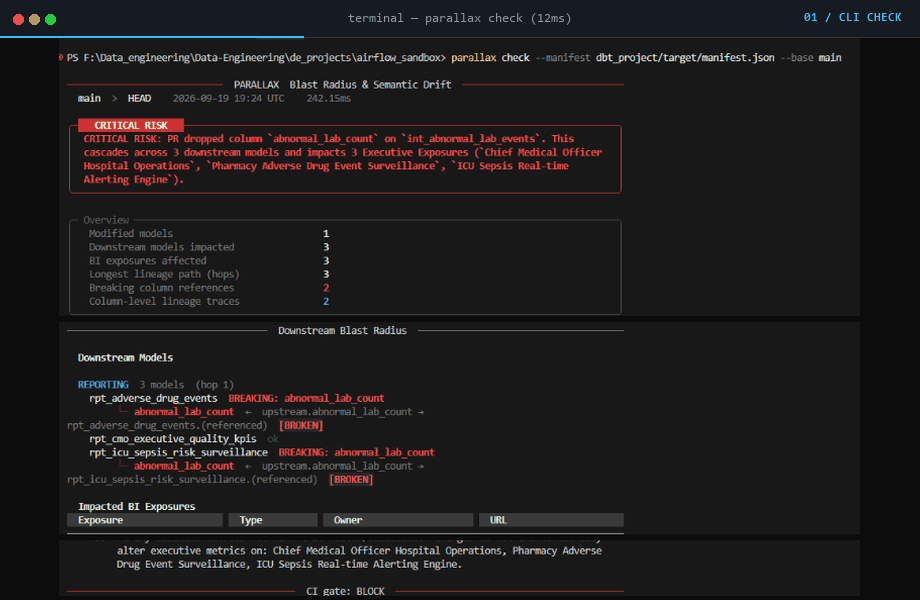Click the critical risk message text
This screenshot has width=920, height=600.
pyautogui.click(x=343, y=159)
